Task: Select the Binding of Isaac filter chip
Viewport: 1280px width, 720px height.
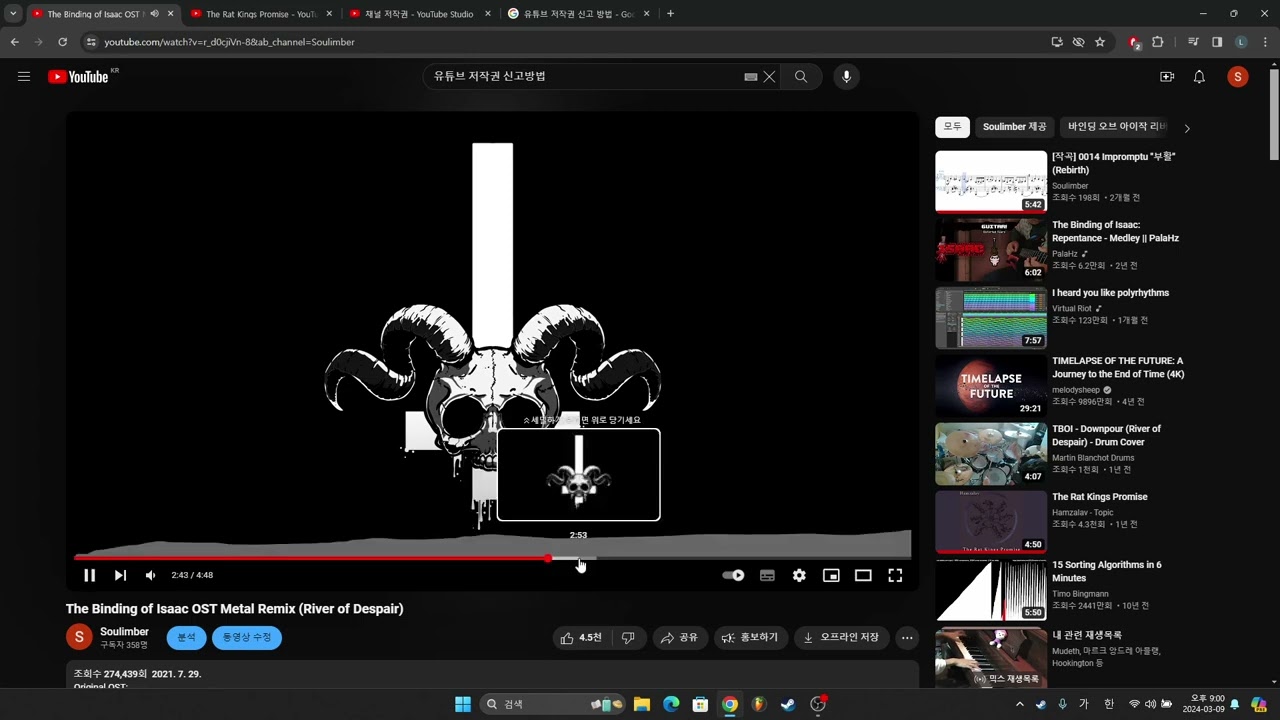Action: tap(1117, 127)
